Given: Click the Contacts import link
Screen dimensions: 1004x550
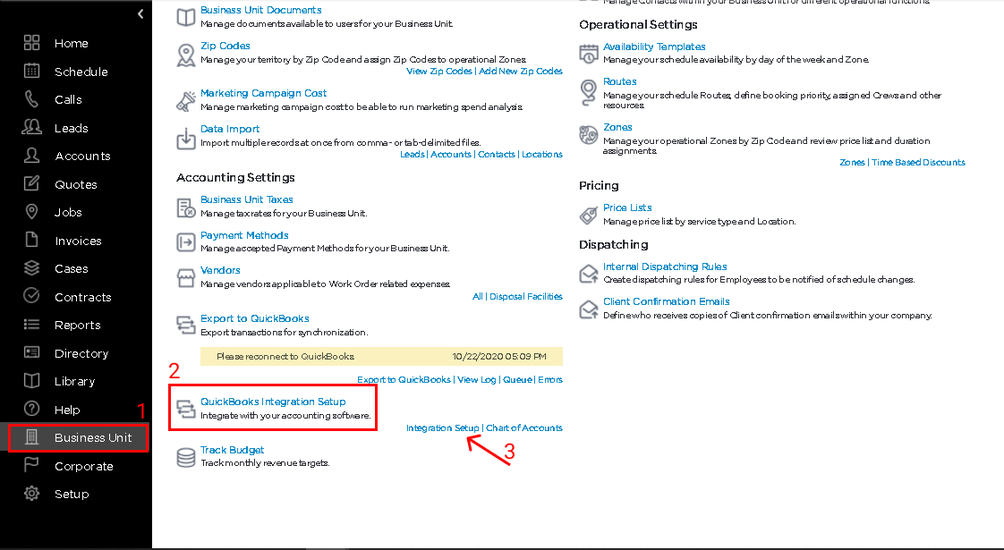Looking at the screenshot, I should point(496,154).
